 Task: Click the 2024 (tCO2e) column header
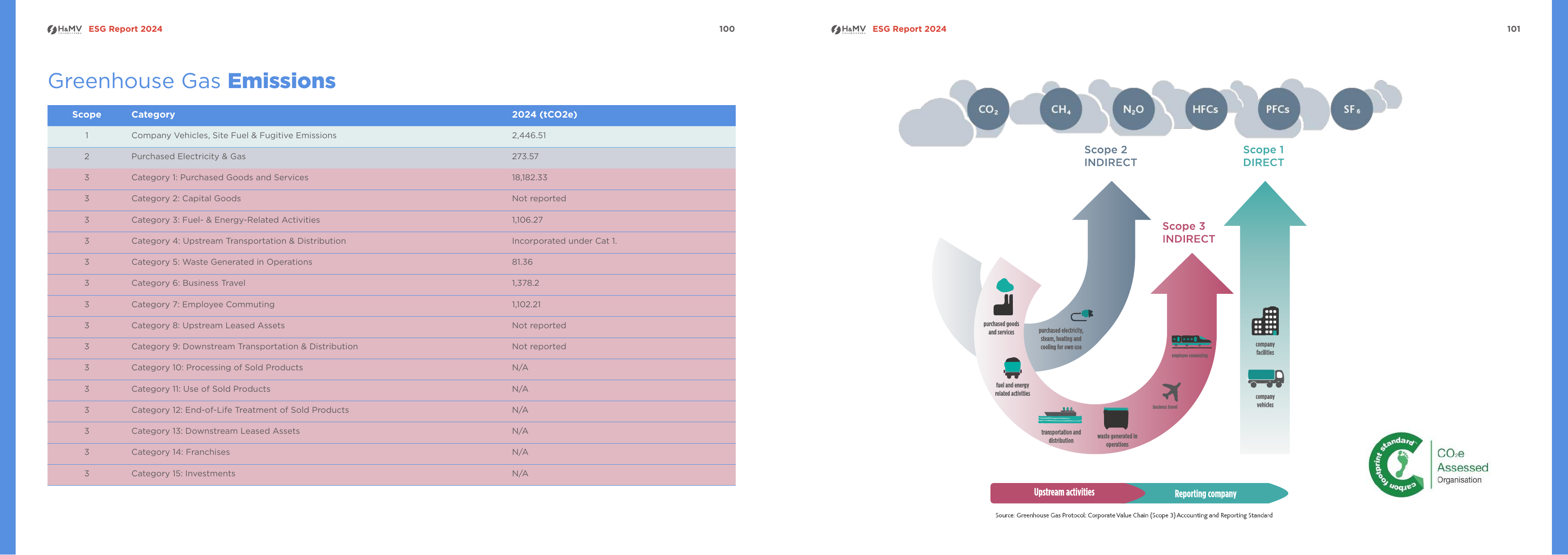point(544,114)
